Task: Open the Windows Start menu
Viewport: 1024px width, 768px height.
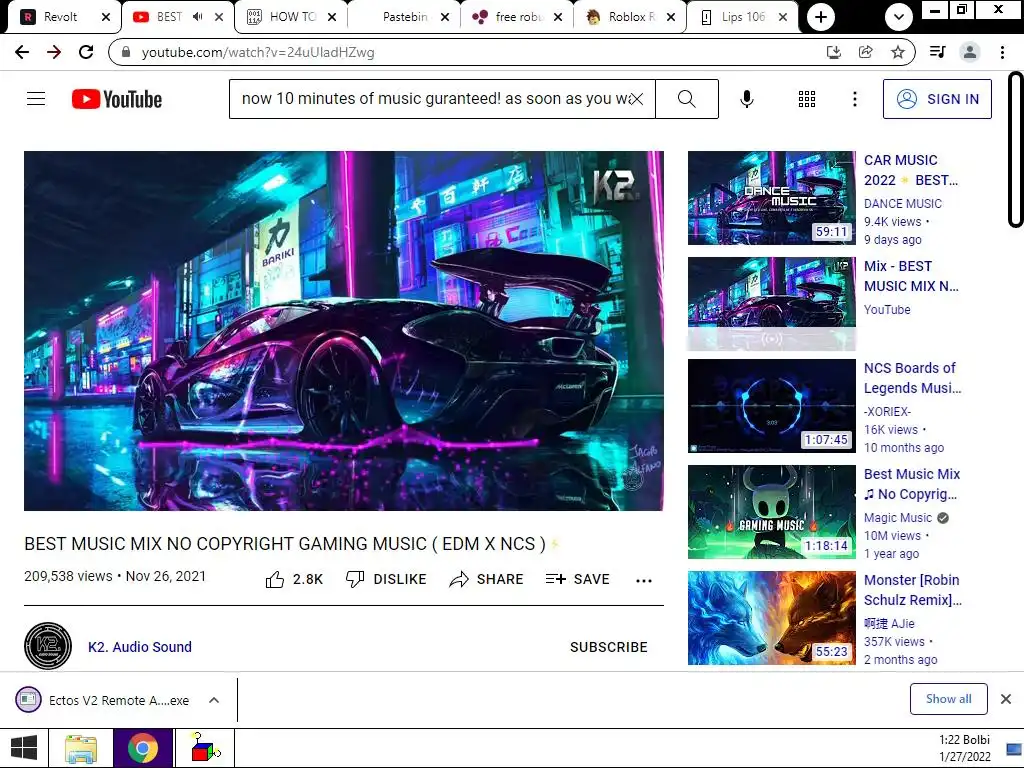Action: (24, 748)
